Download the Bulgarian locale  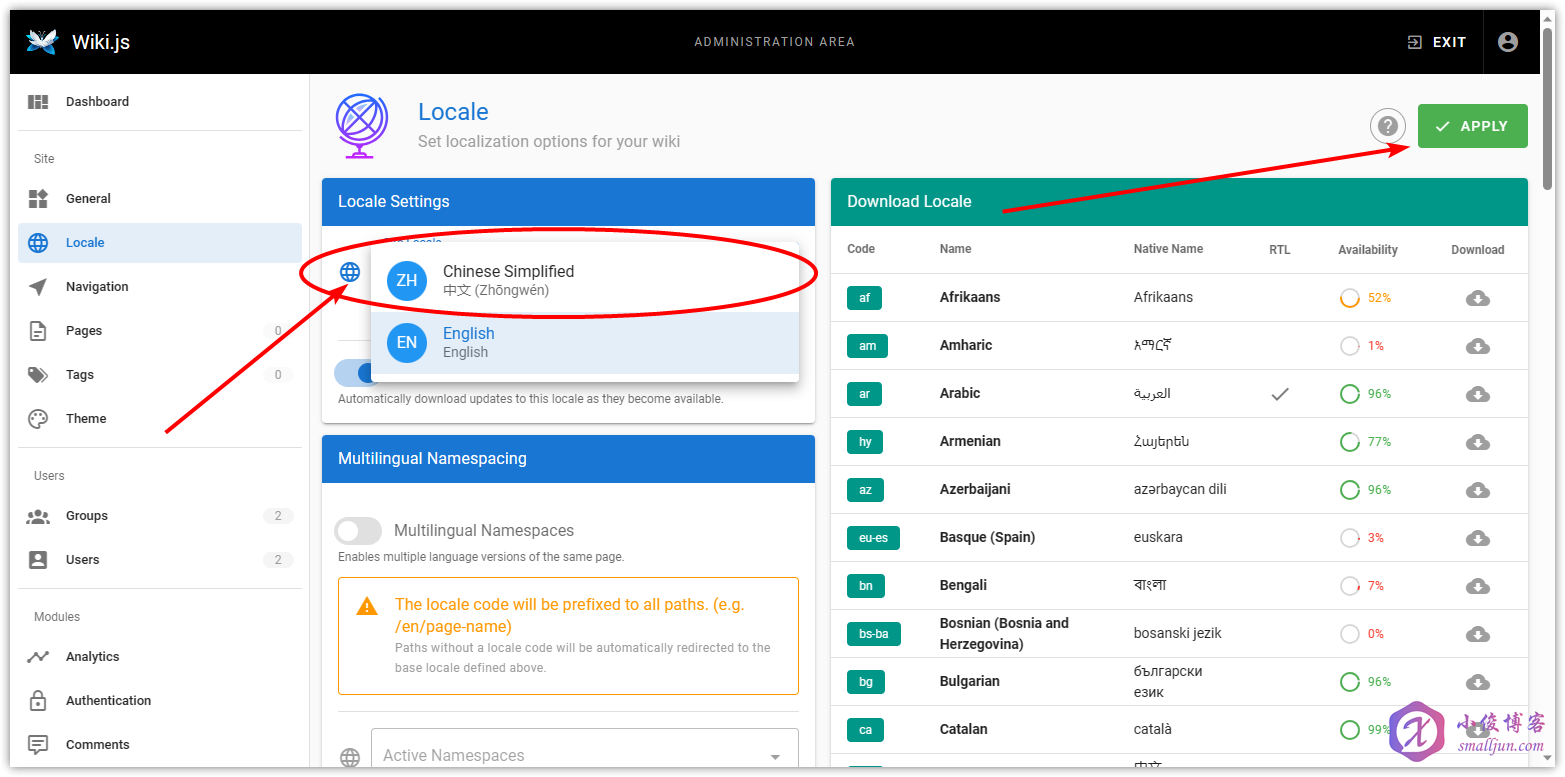(1478, 682)
